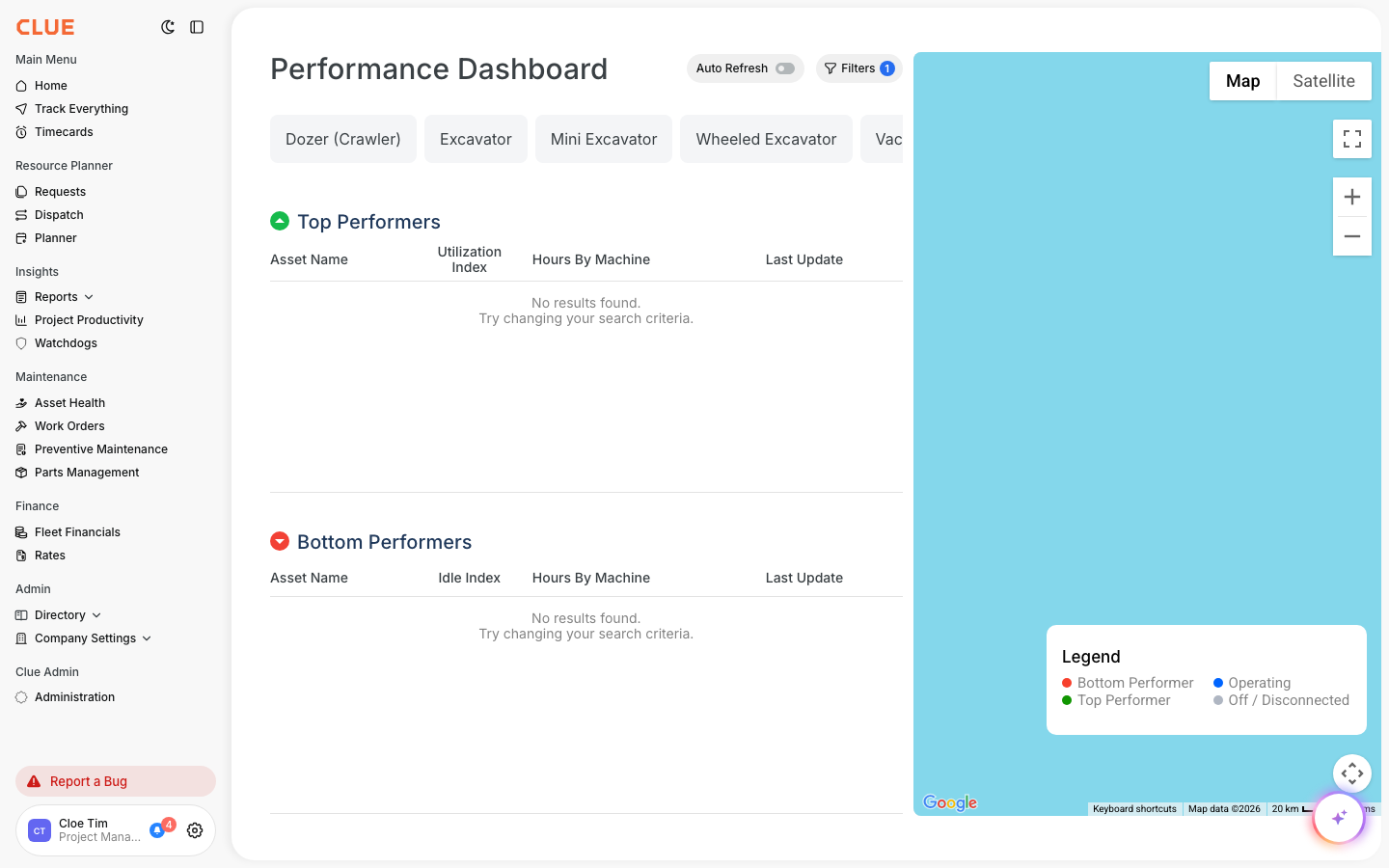The image size is (1389, 868).
Task: Click the Home icon in sidebar
Action: (21, 86)
